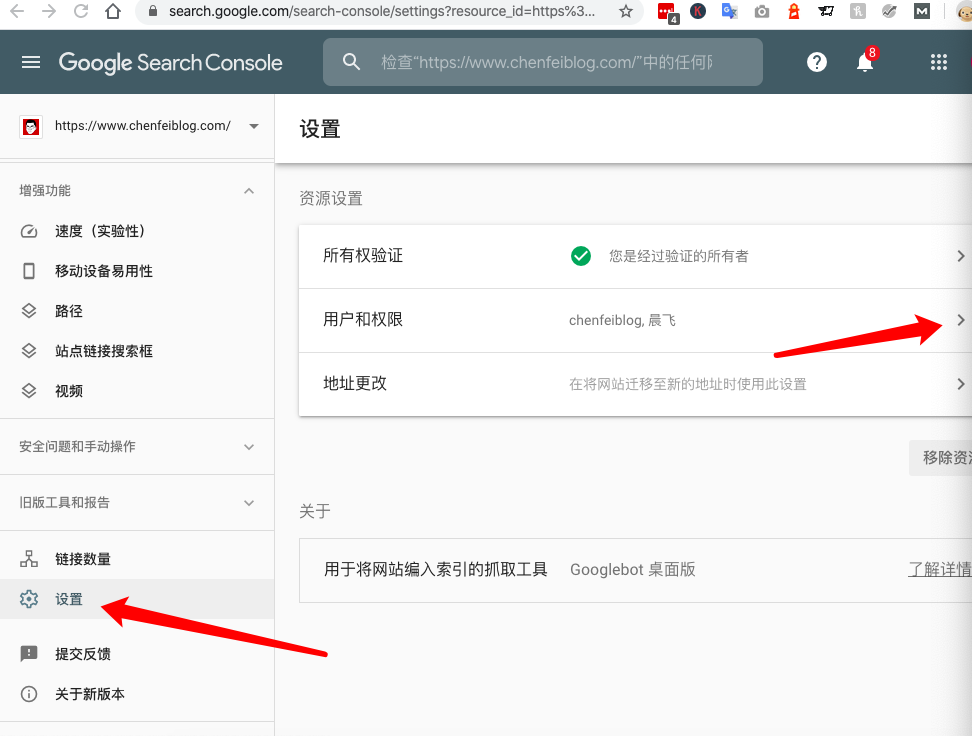Click the browser forward arrow
This screenshot has width=972, height=736.
pyautogui.click(x=49, y=11)
